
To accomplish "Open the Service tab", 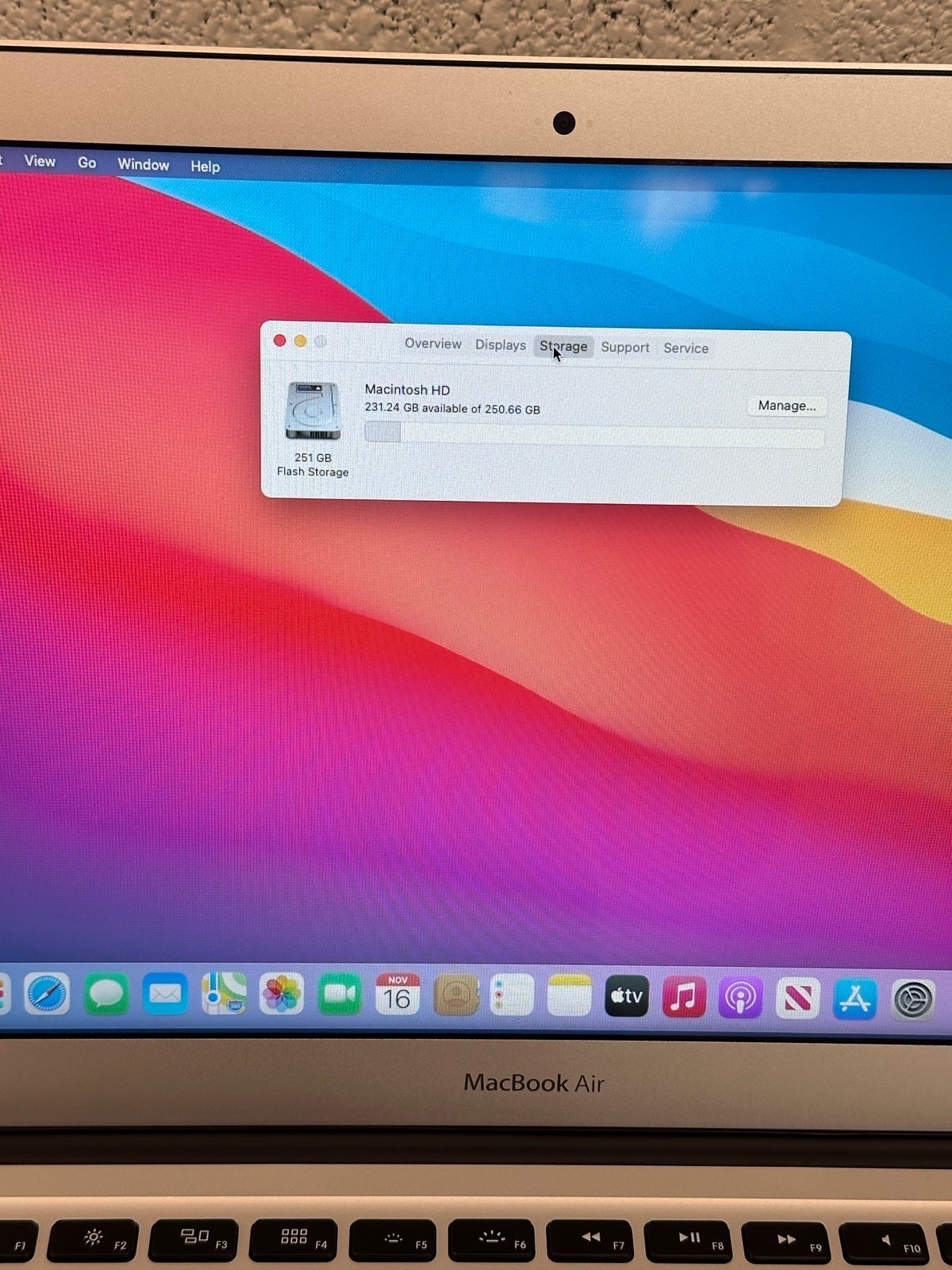I will [x=686, y=348].
